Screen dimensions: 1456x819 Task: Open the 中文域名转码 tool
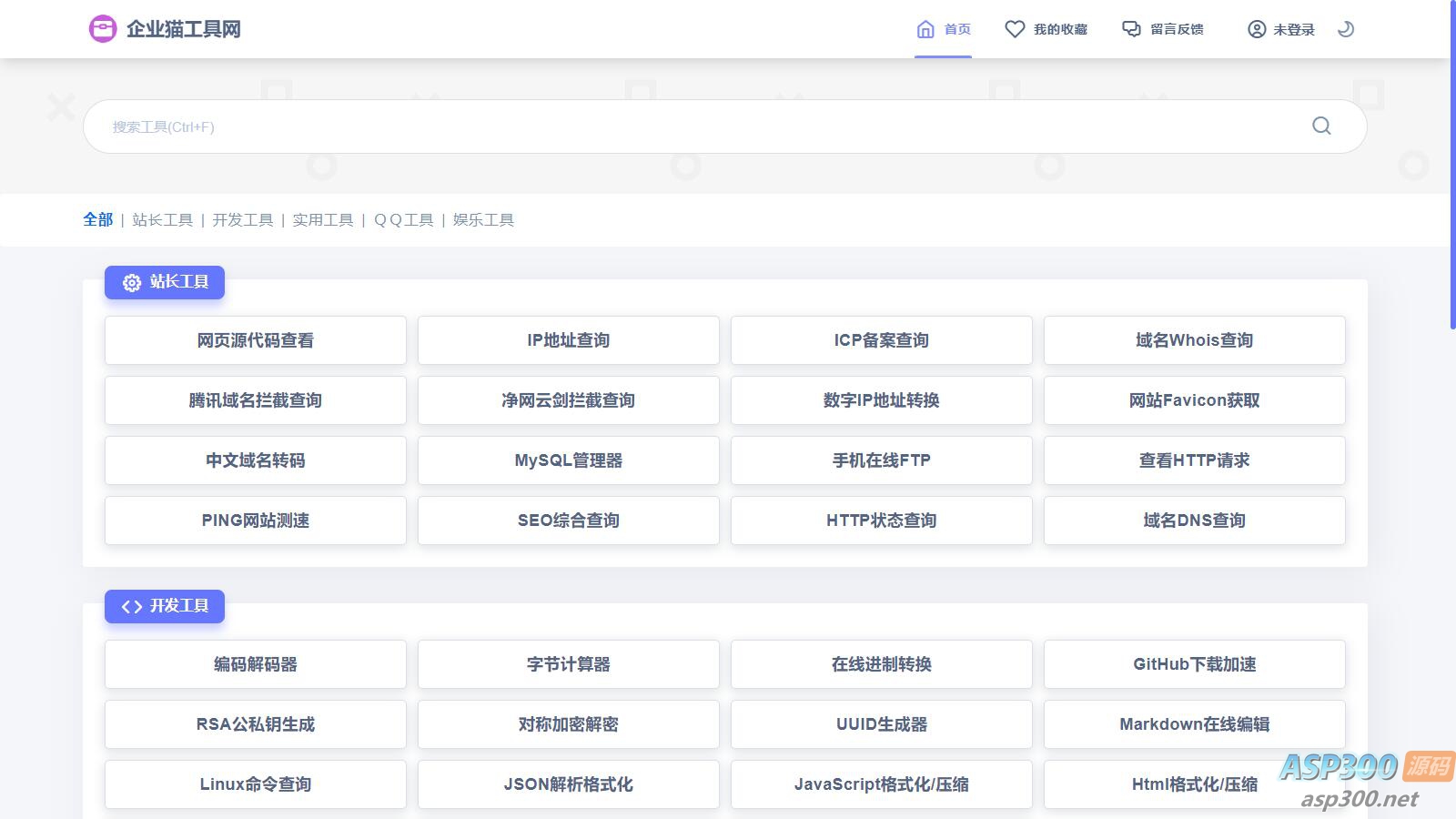point(256,460)
